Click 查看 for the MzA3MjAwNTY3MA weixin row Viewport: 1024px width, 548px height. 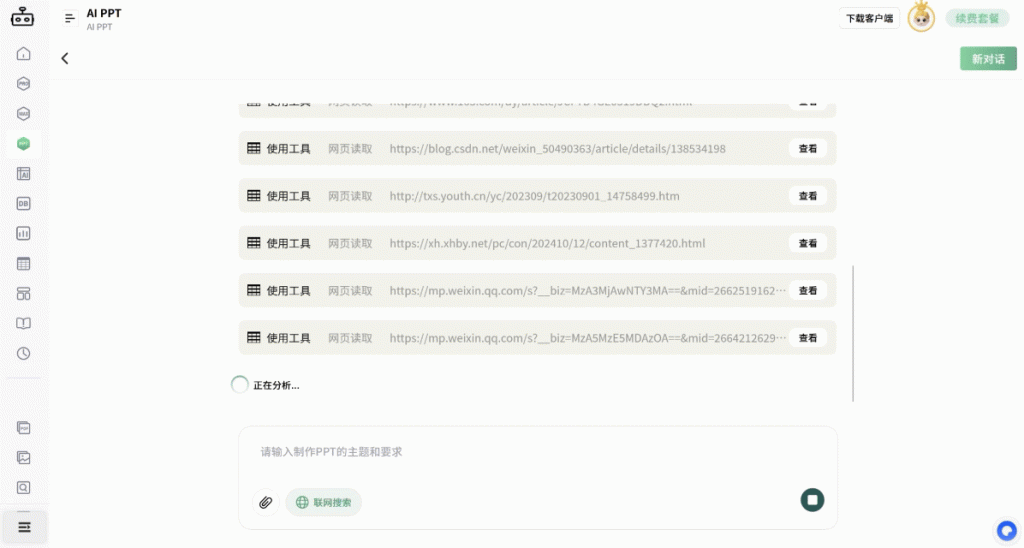point(808,291)
